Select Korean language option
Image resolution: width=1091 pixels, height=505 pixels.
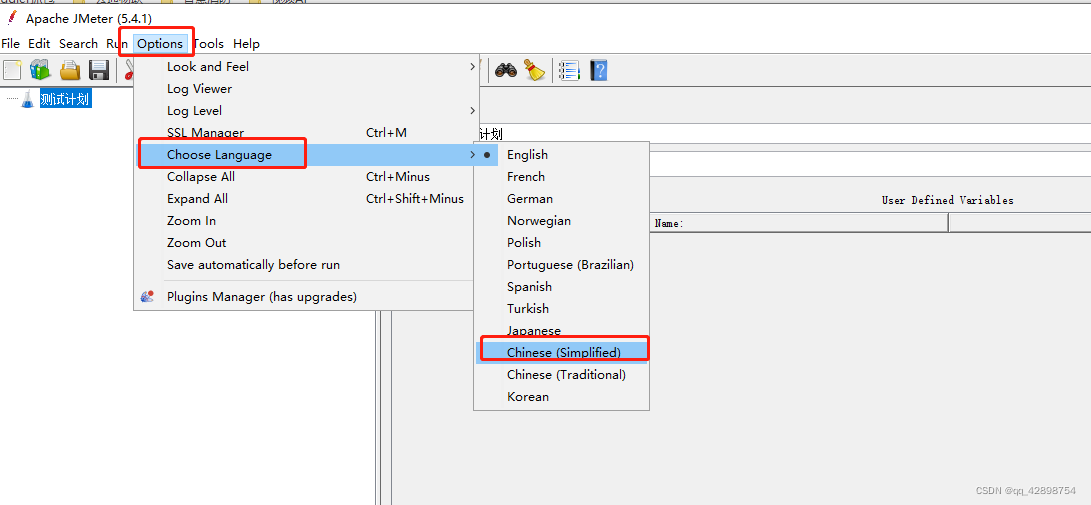562,396
